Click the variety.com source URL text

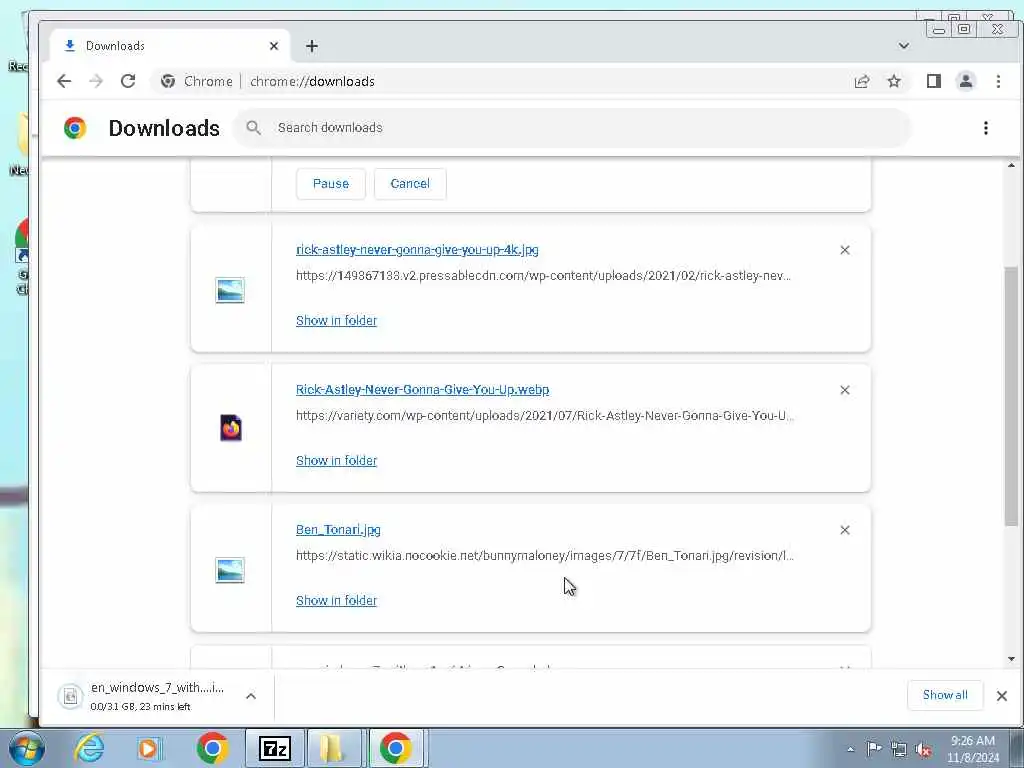pos(545,415)
